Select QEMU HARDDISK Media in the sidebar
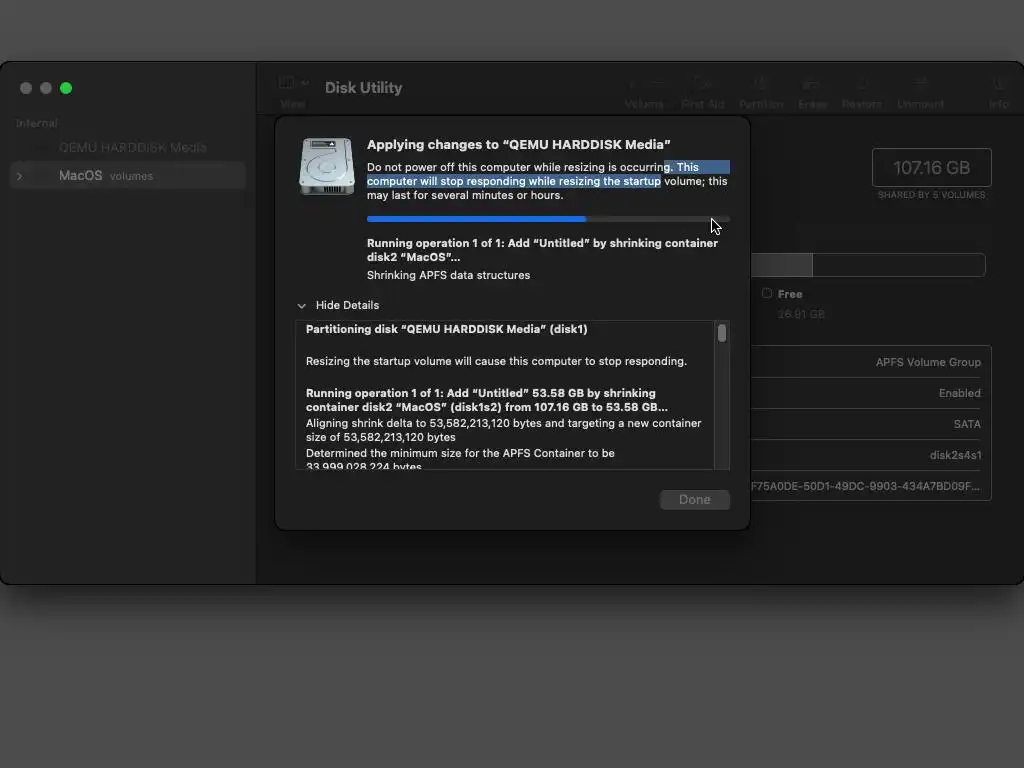Screen dimensions: 1024x768 point(133,148)
